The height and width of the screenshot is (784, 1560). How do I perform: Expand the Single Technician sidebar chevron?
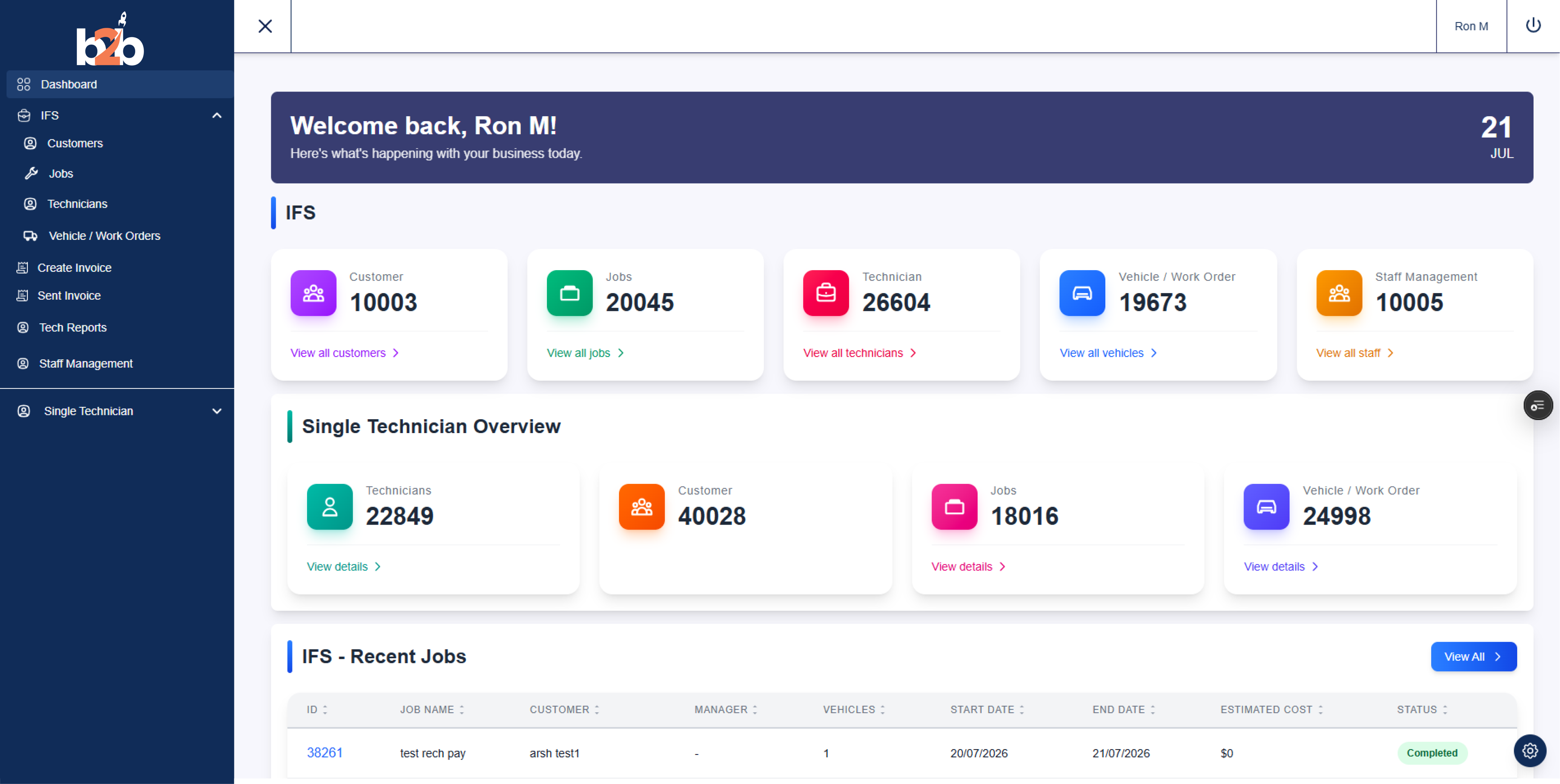coord(217,411)
